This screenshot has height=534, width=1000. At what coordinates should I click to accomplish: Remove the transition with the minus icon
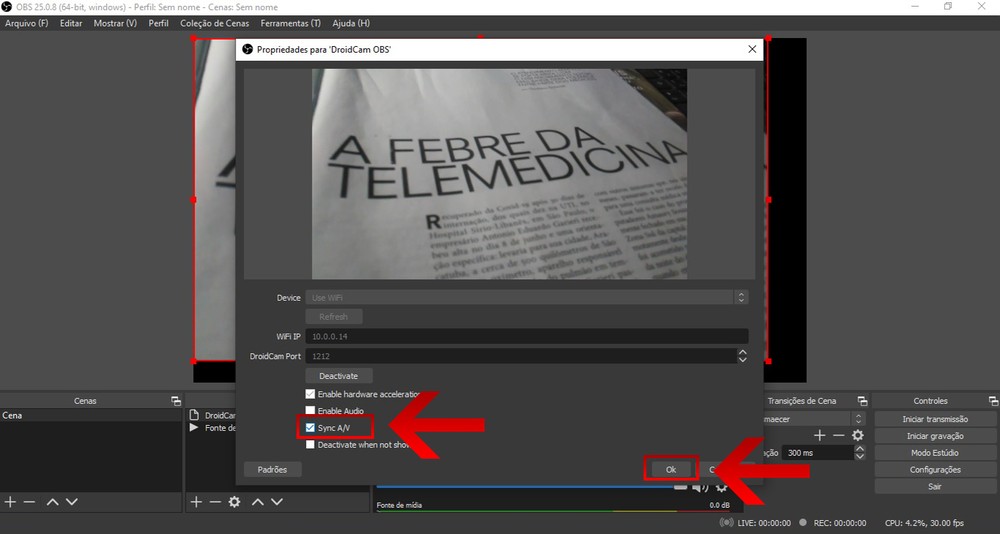pyautogui.click(x=839, y=435)
